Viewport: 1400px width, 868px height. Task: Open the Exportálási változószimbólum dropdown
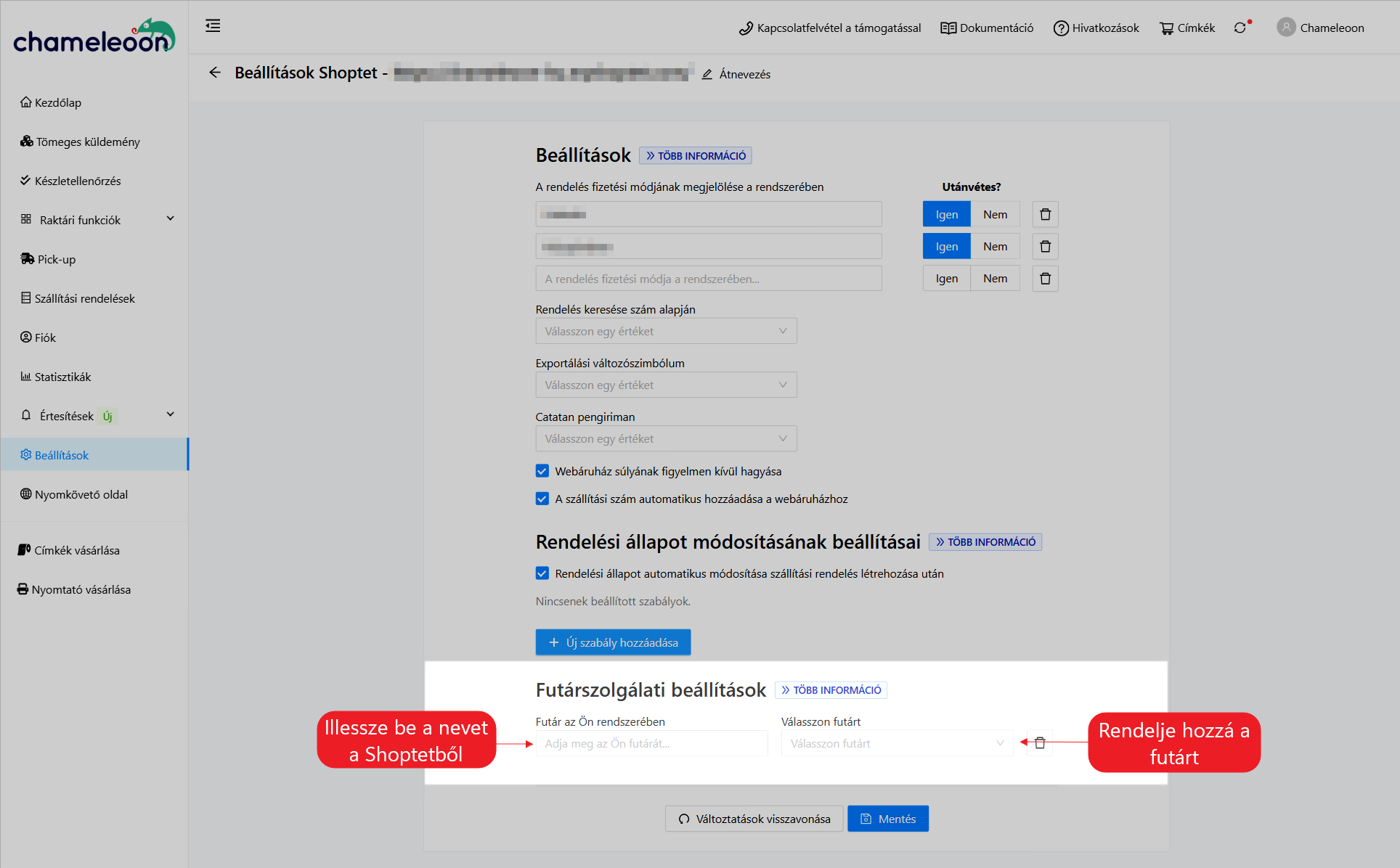coord(666,385)
